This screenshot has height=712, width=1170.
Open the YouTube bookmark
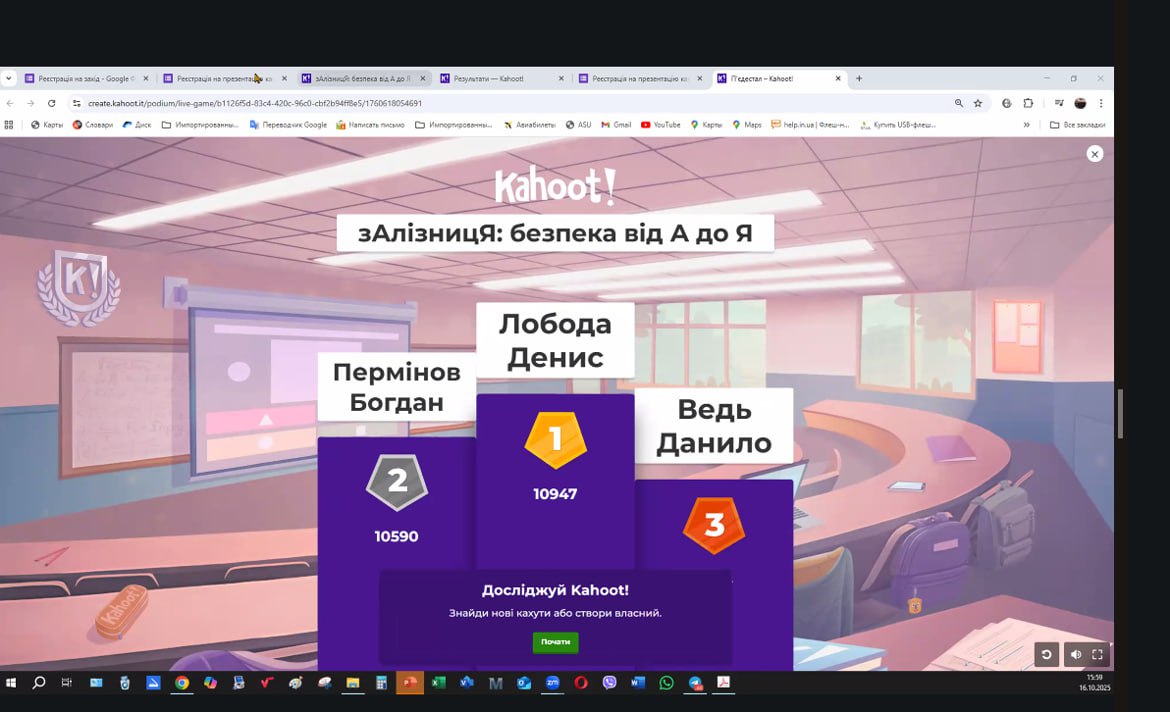[661, 125]
